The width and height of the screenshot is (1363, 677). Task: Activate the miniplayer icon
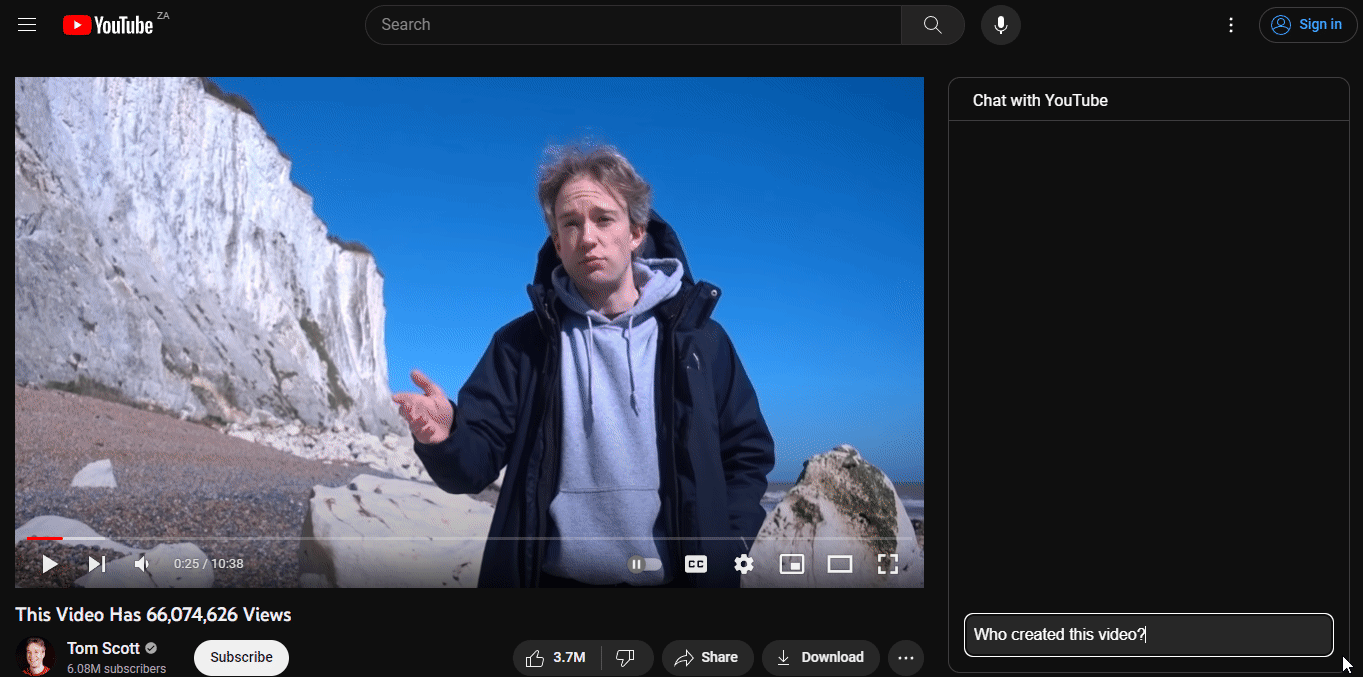[x=792, y=563]
